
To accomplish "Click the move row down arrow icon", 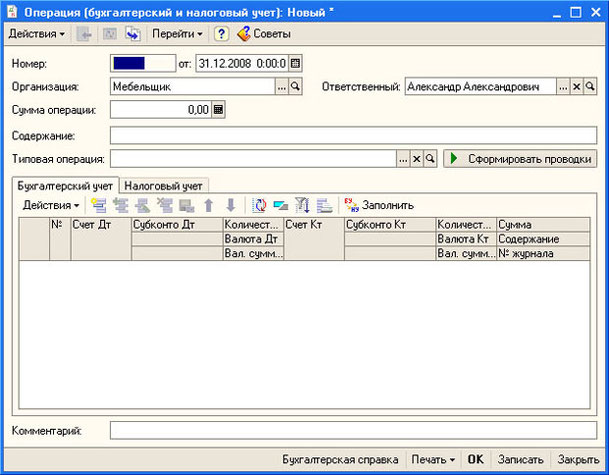I will pyautogui.click(x=230, y=205).
